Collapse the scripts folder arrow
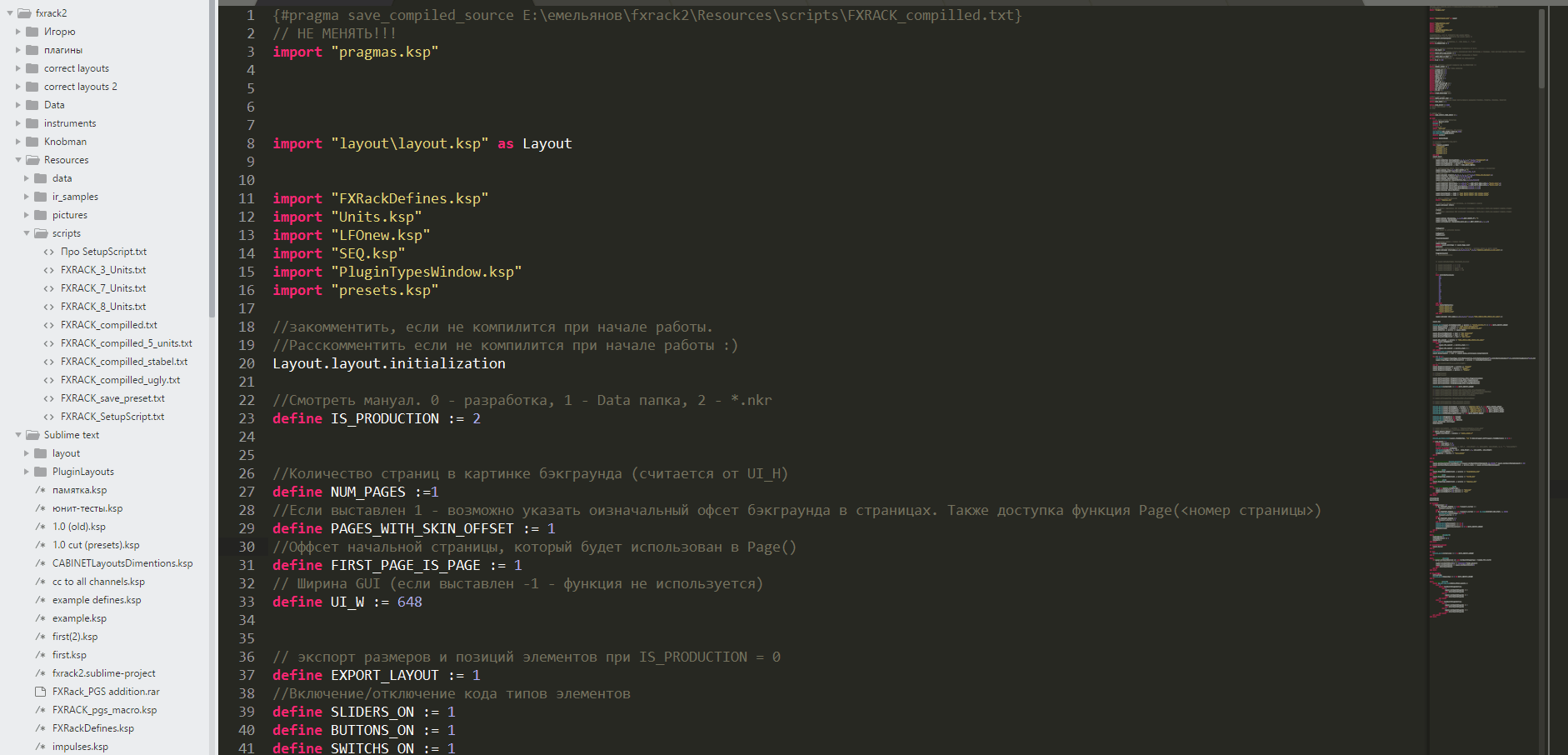The width and height of the screenshot is (1568, 755). pyautogui.click(x=27, y=233)
